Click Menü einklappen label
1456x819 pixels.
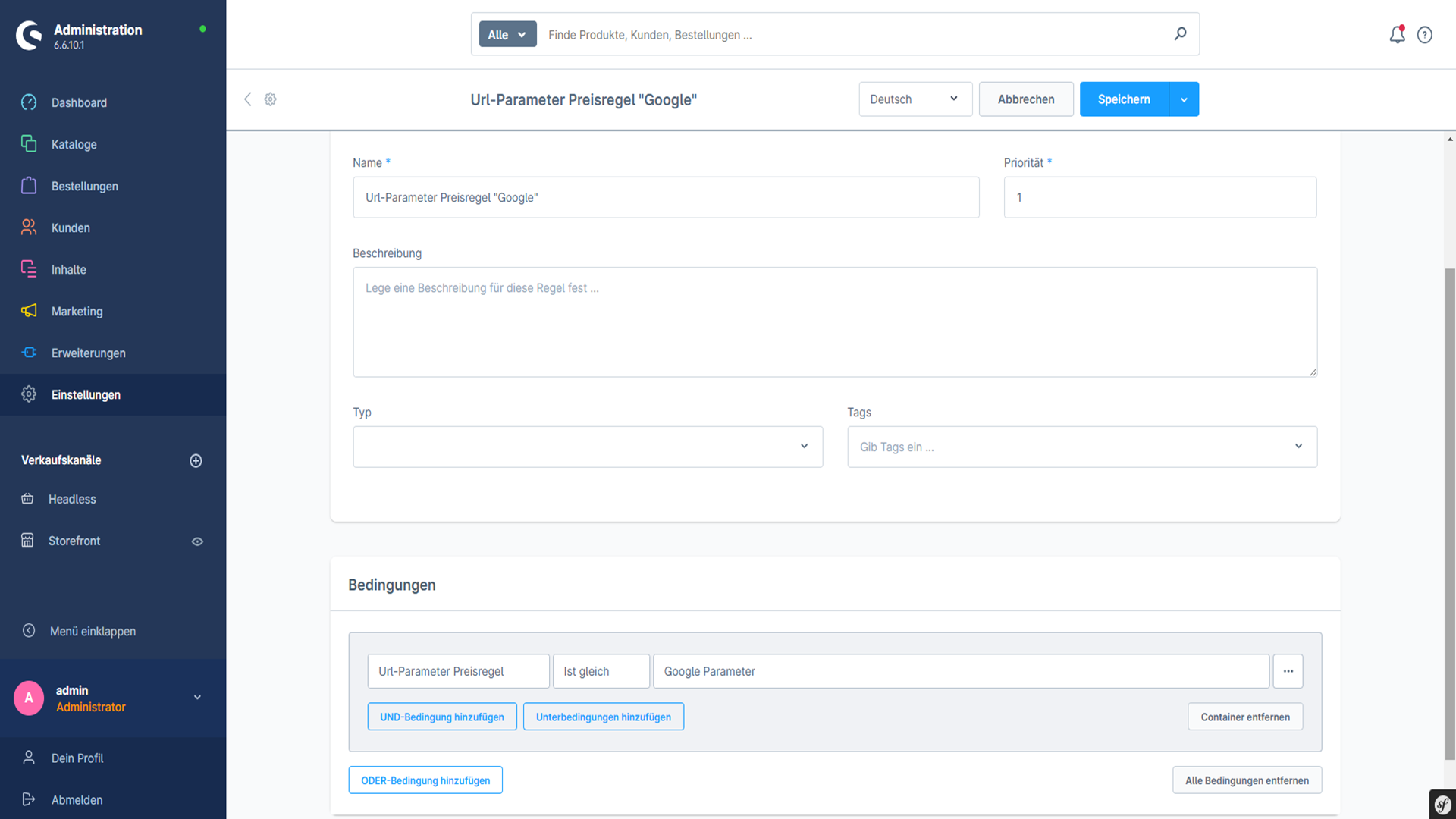tap(93, 631)
